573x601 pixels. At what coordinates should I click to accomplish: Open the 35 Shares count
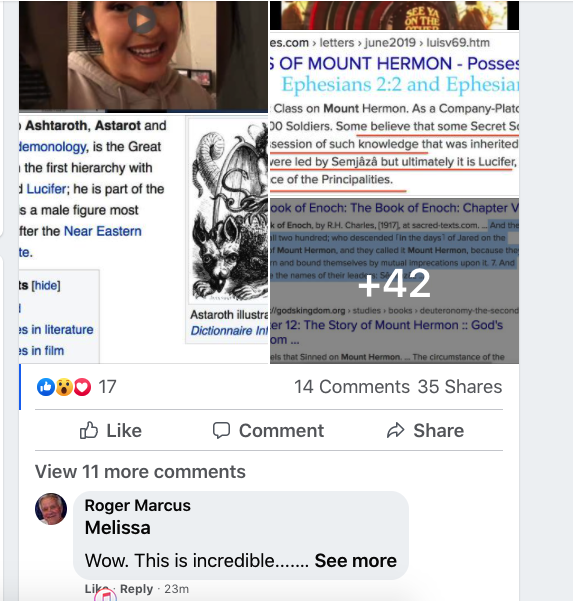460,387
